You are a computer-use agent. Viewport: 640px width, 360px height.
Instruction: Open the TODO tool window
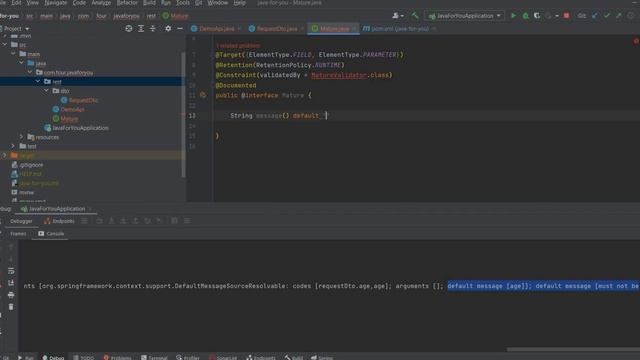click(84, 358)
